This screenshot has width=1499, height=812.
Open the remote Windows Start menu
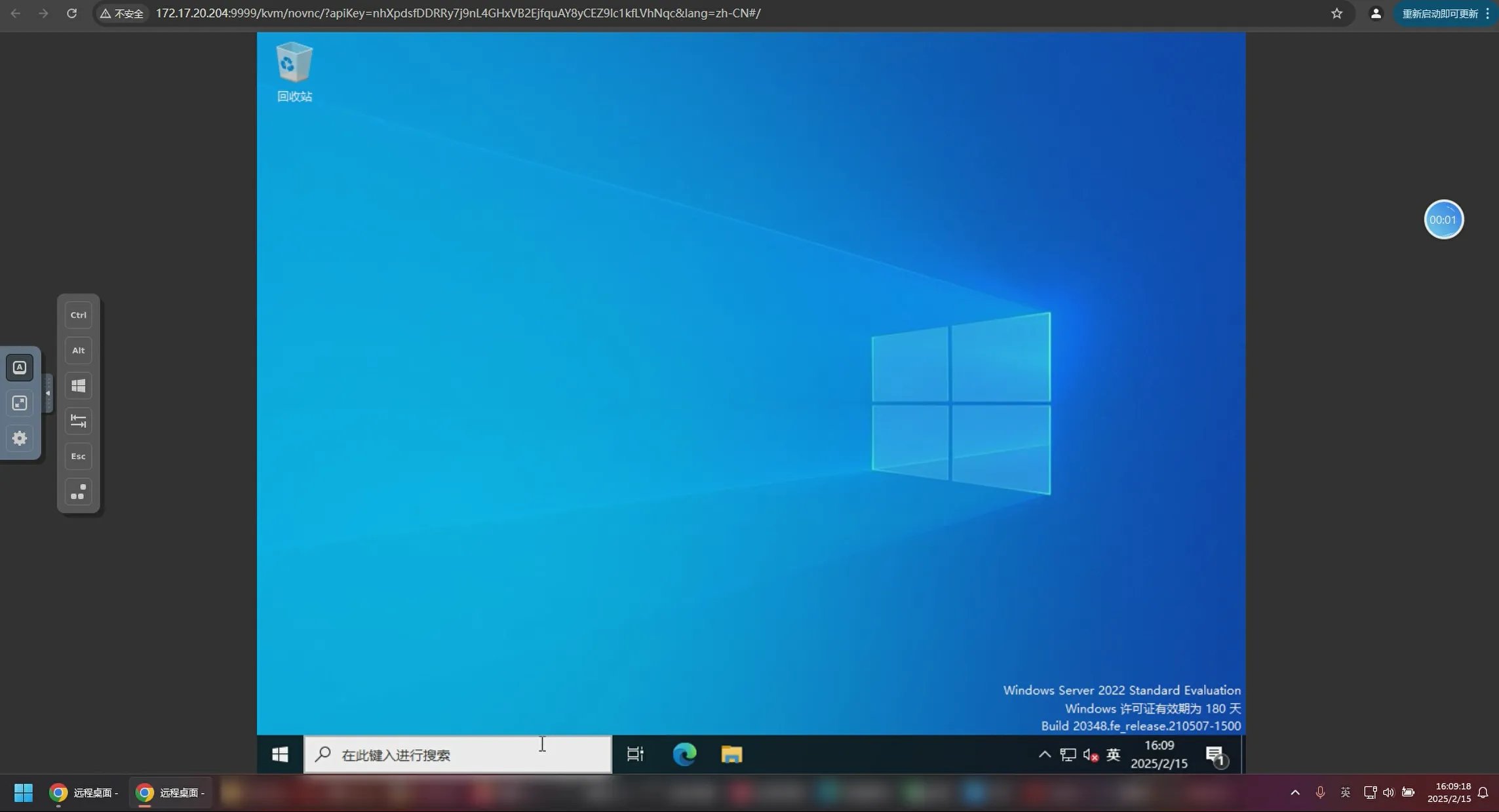point(280,754)
